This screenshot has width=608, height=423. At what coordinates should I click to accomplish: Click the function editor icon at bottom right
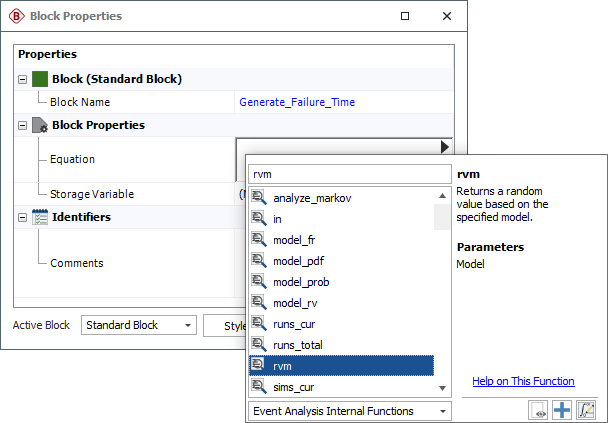[587, 410]
